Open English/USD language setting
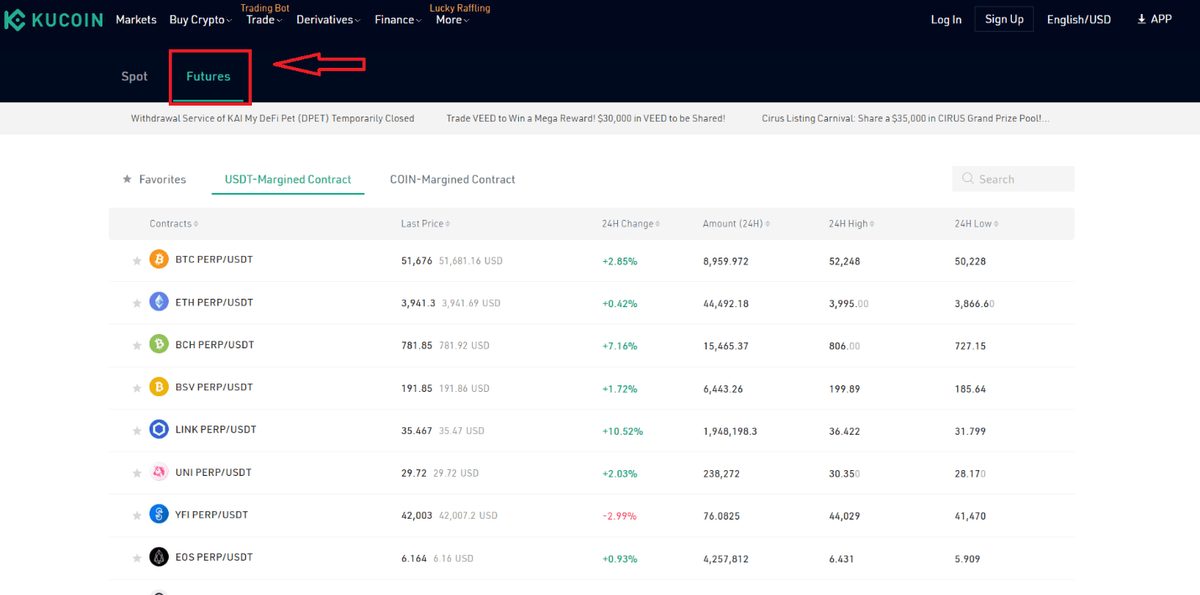The width and height of the screenshot is (1200, 595). (x=1079, y=20)
